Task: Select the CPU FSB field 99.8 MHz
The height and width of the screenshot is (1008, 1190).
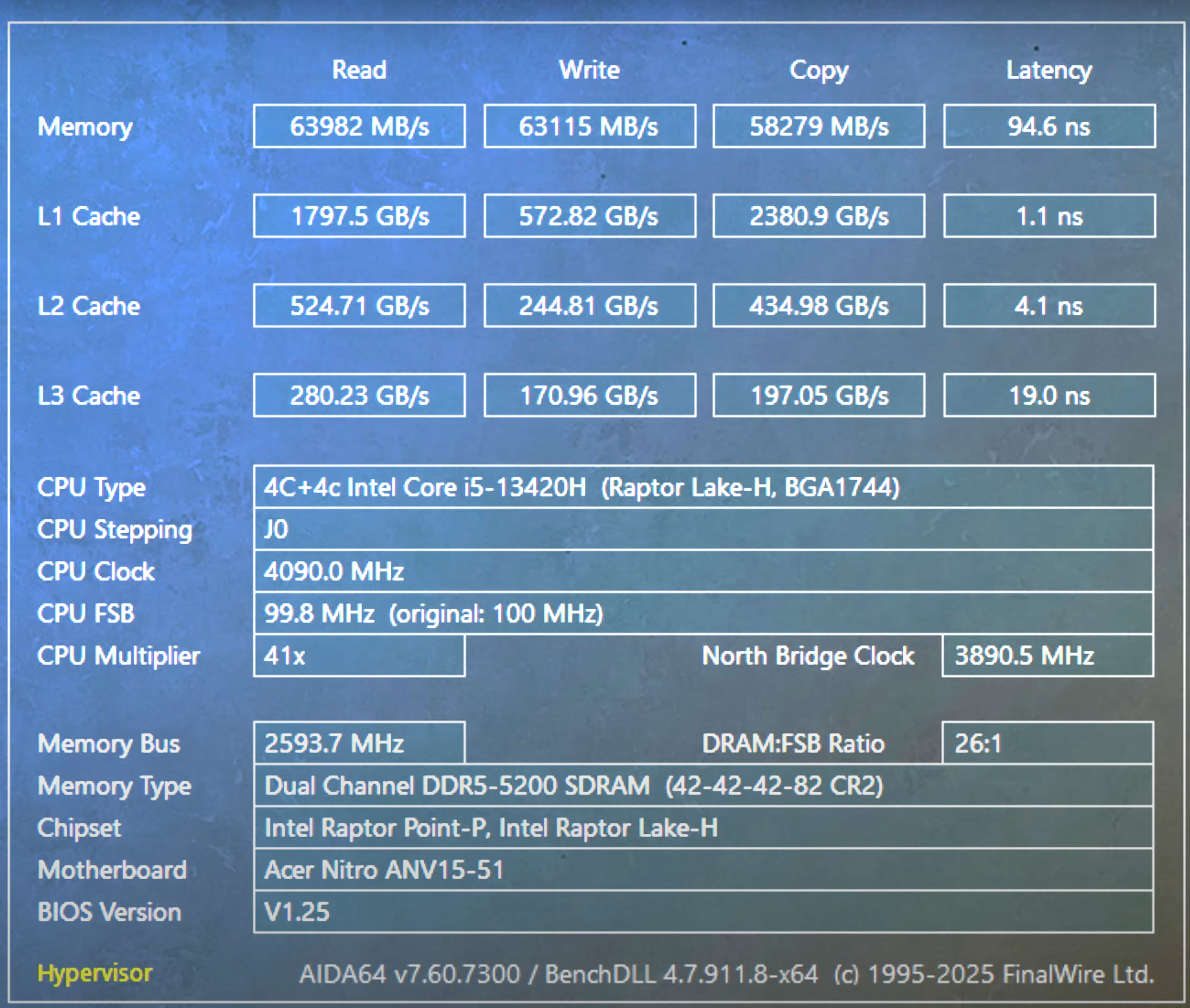Action: pyautogui.click(x=704, y=614)
